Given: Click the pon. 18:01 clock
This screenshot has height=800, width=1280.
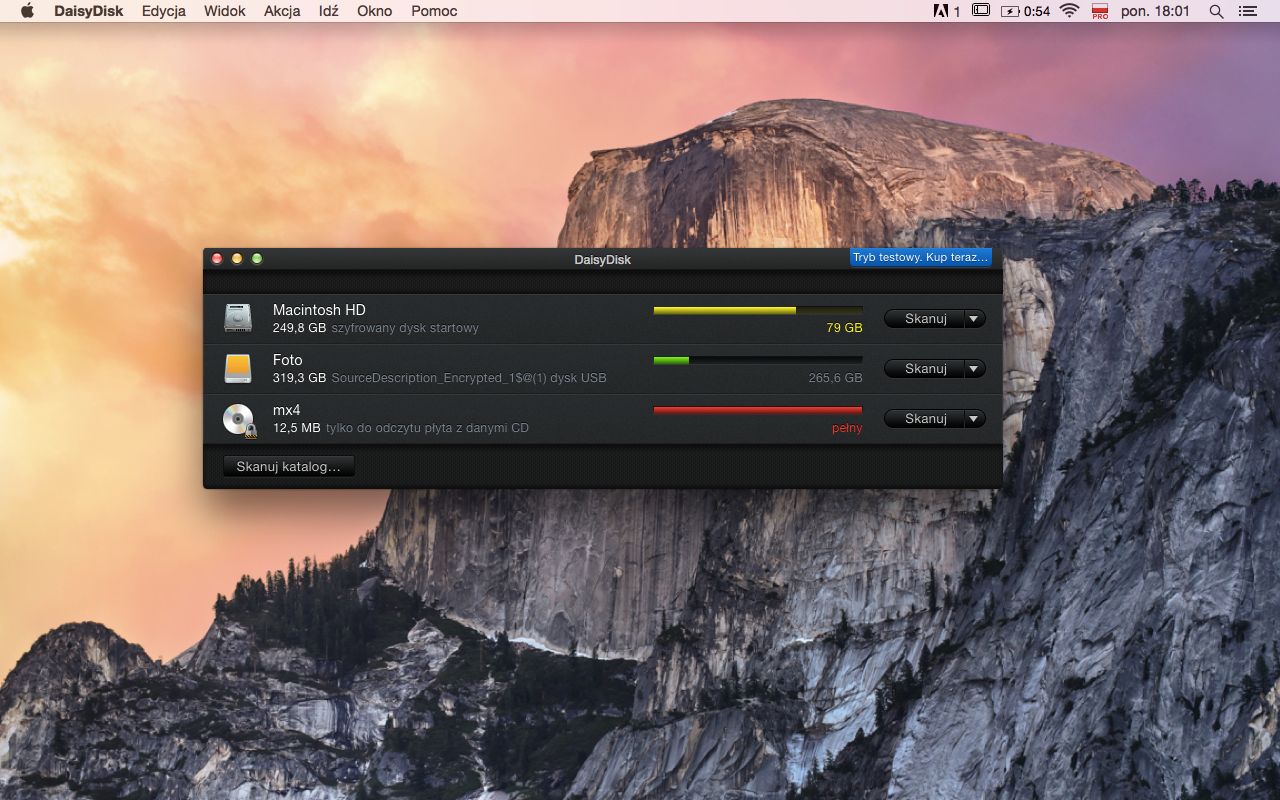Looking at the screenshot, I should pos(1155,11).
